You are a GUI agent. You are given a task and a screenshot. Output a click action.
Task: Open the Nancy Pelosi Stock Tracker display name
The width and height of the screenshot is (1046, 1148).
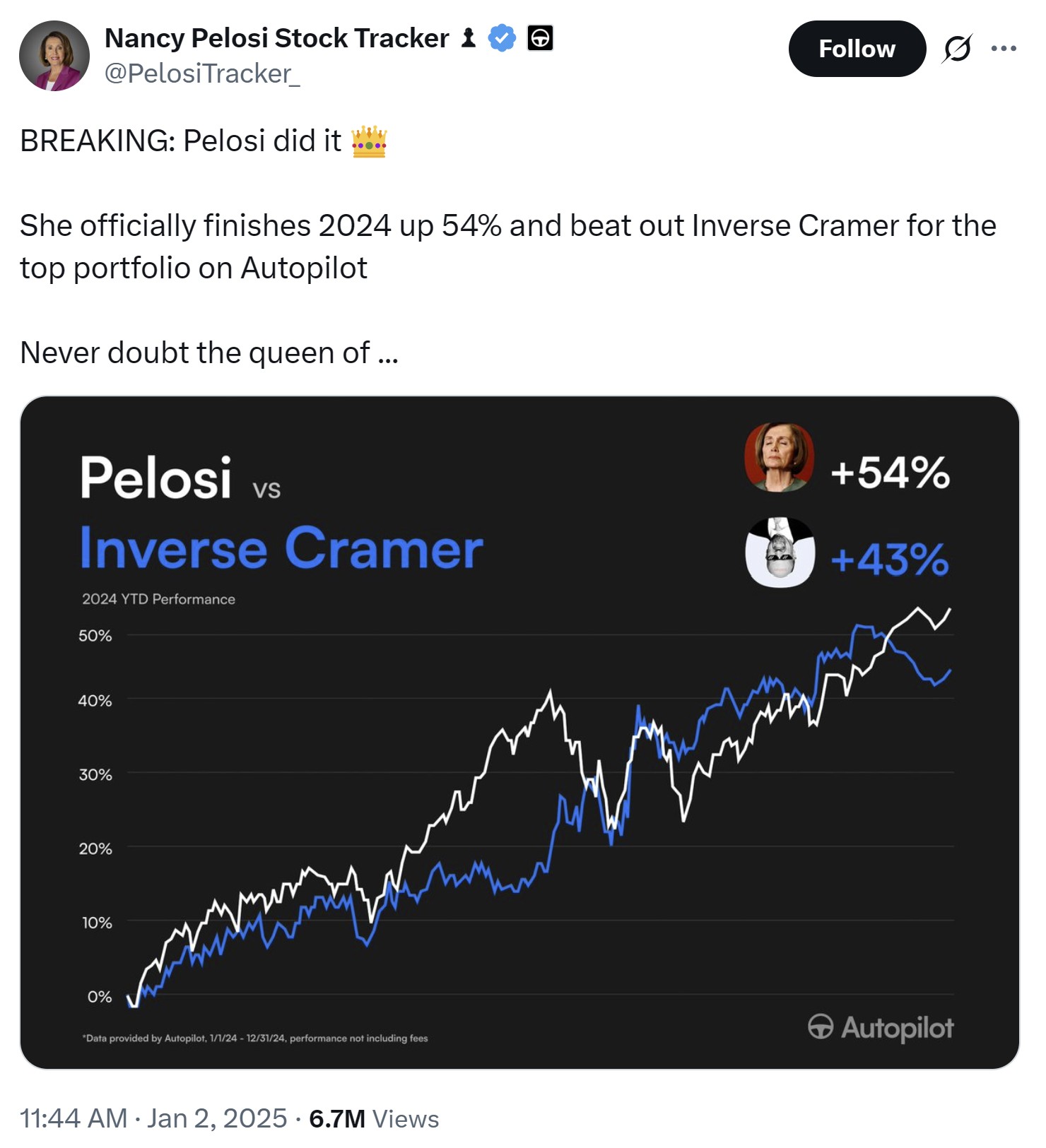277,38
